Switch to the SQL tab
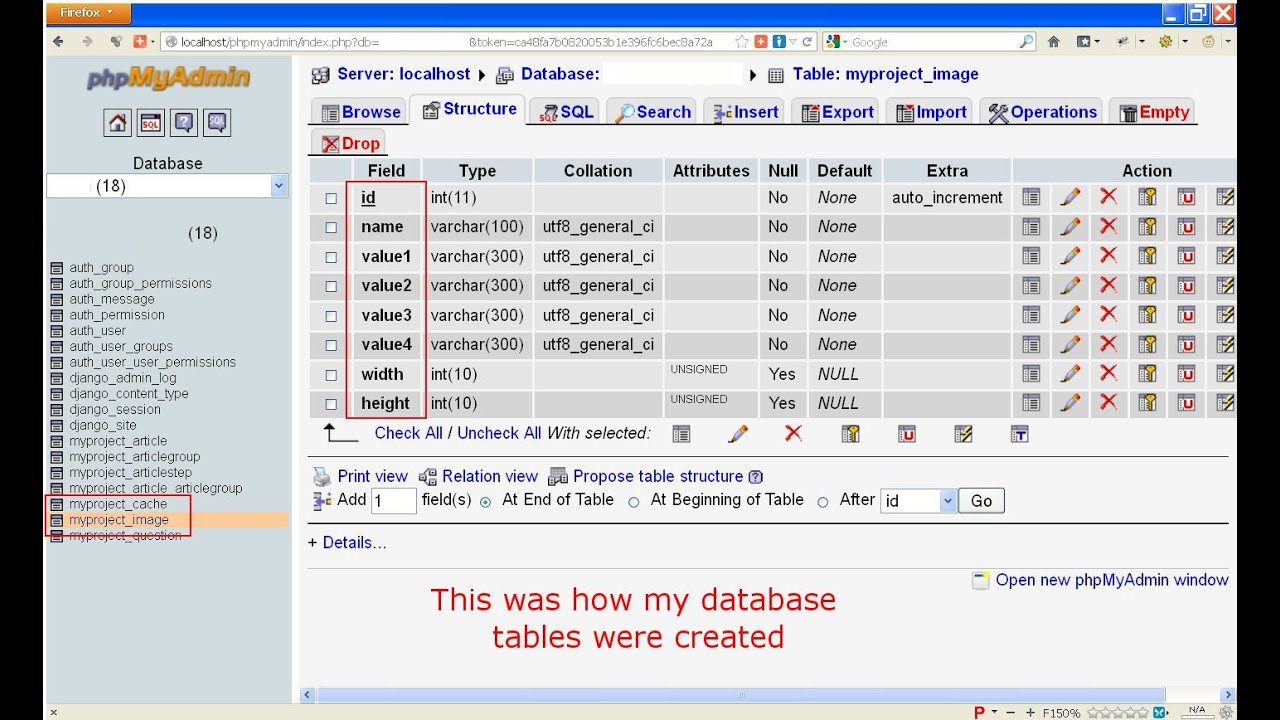Viewport: 1280px width, 720px height. tap(567, 112)
